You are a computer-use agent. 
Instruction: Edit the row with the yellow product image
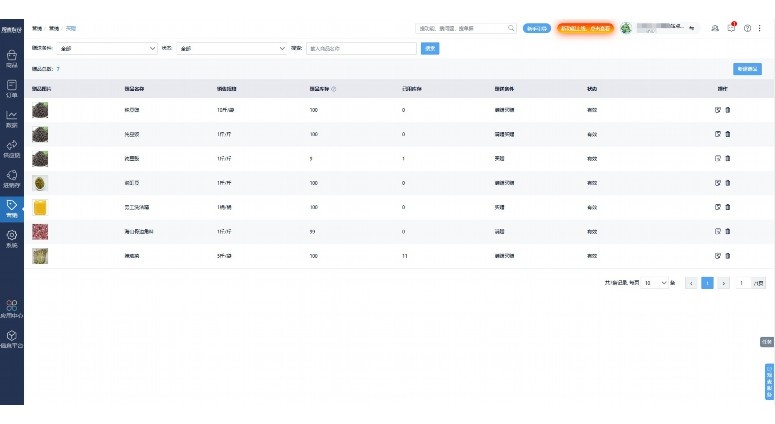coord(718,207)
